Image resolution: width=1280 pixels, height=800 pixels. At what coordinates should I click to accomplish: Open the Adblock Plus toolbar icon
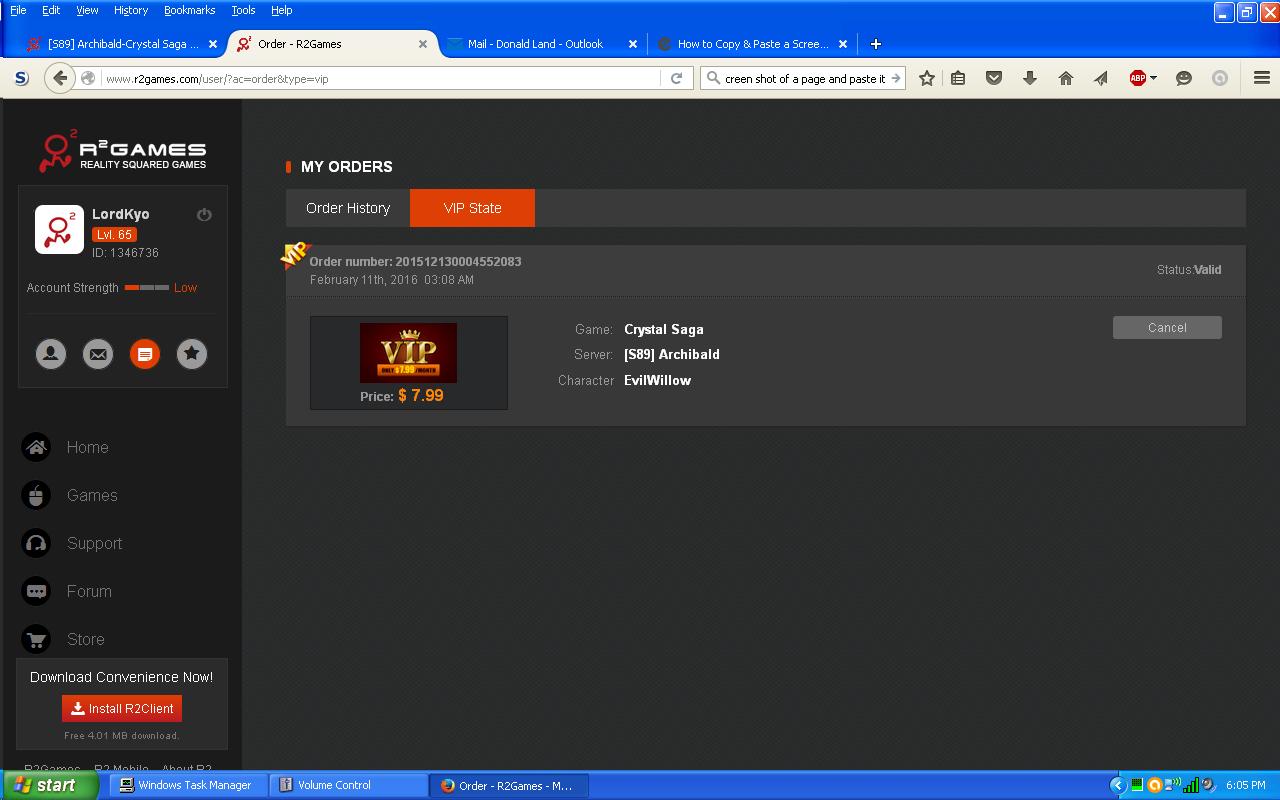click(x=1137, y=78)
